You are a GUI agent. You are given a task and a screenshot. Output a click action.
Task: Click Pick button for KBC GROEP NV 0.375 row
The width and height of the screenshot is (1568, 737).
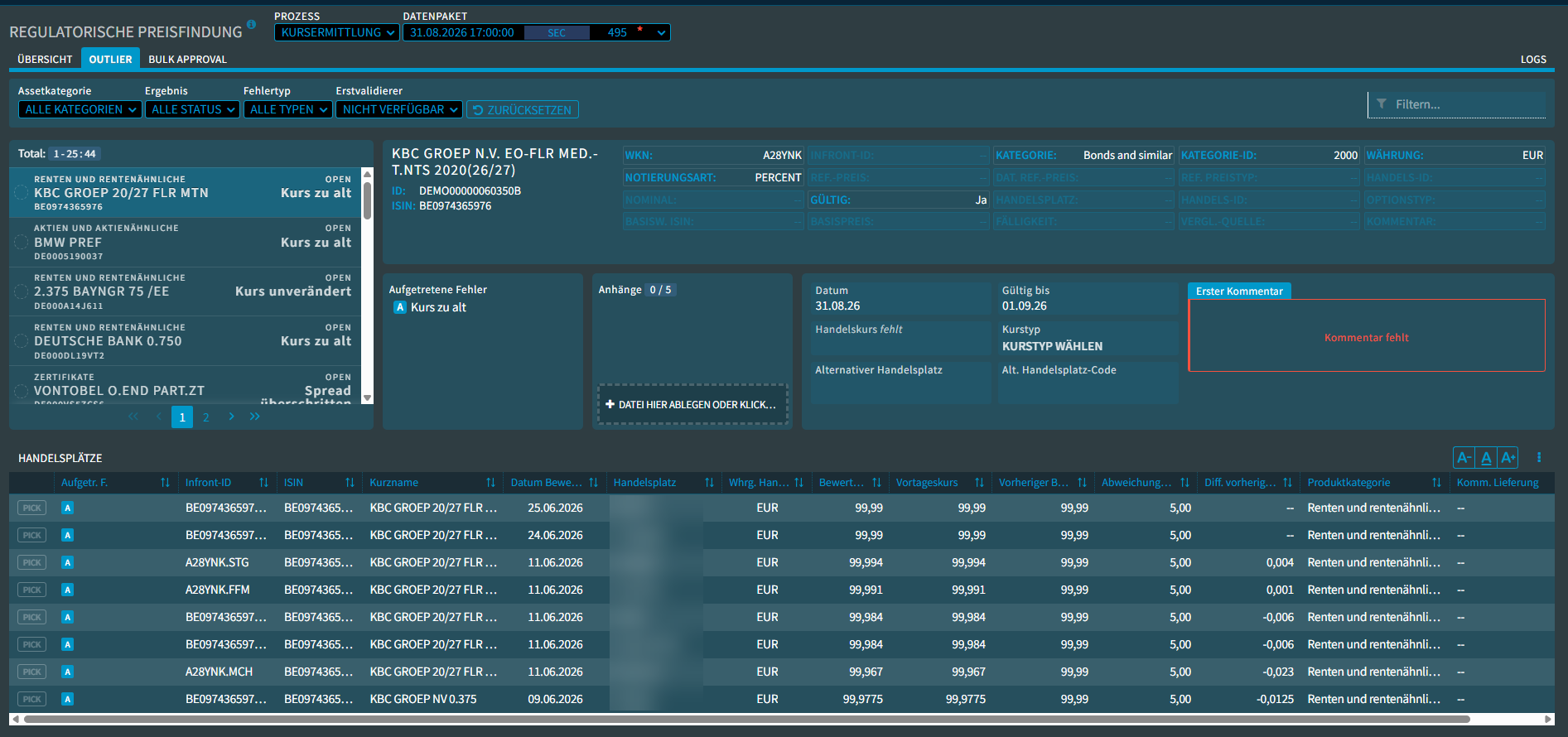32,699
